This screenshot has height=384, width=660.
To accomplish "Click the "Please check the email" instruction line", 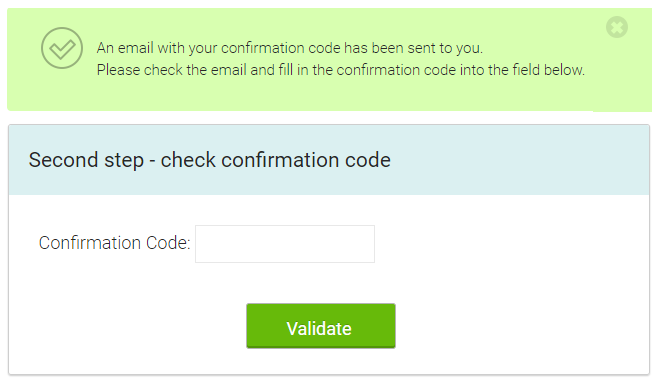I will [341, 70].
